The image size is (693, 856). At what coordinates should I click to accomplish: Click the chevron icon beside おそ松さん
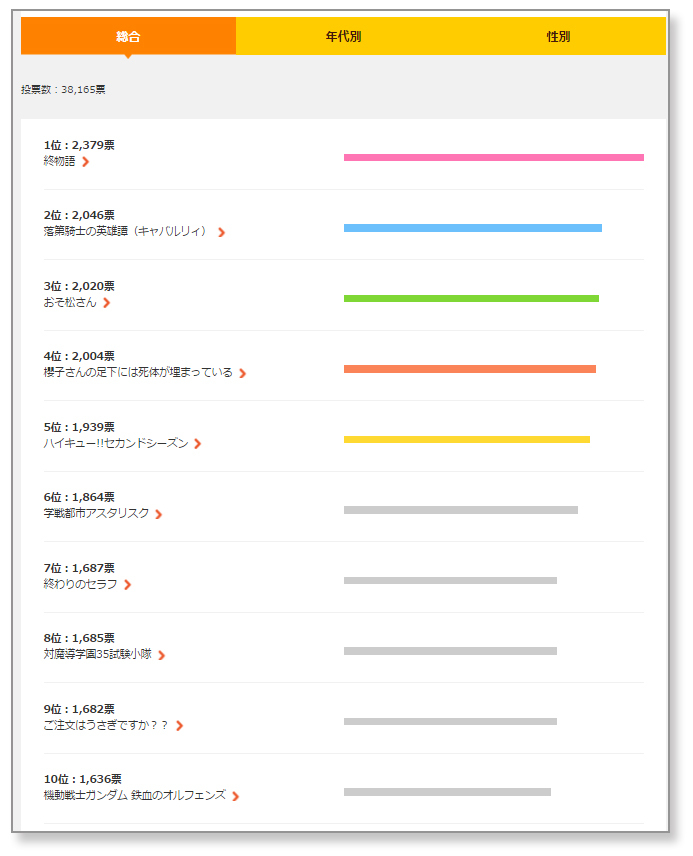(x=107, y=303)
